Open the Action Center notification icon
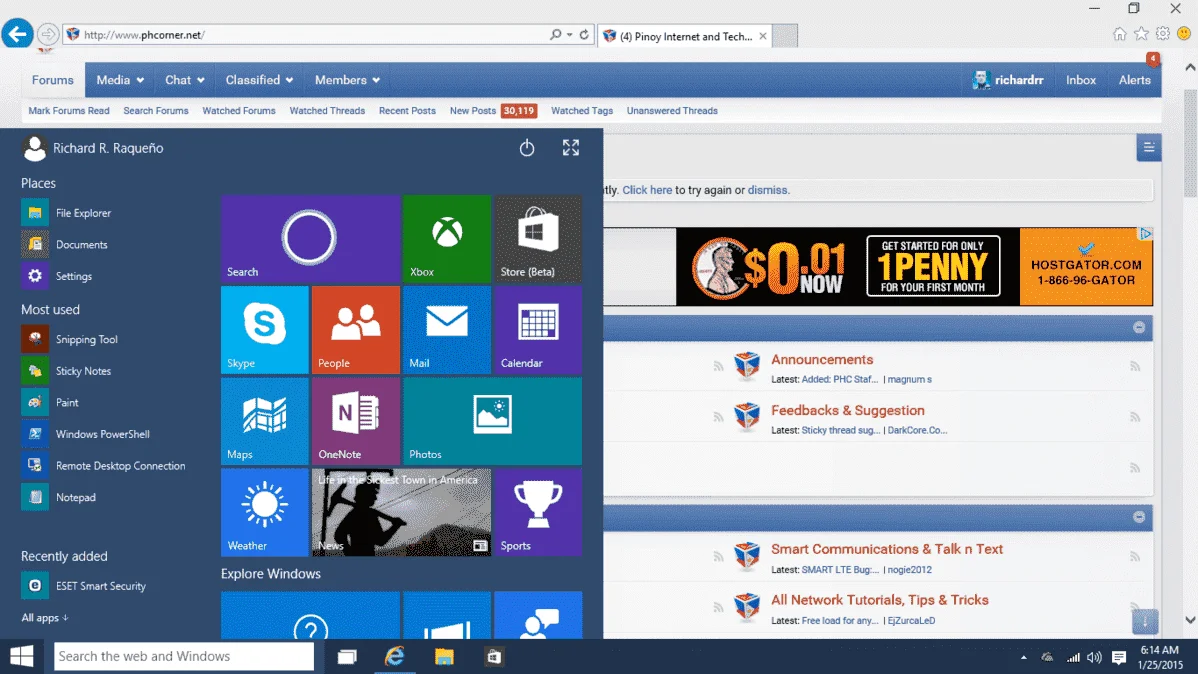This screenshot has width=1198, height=674. pos(1119,657)
